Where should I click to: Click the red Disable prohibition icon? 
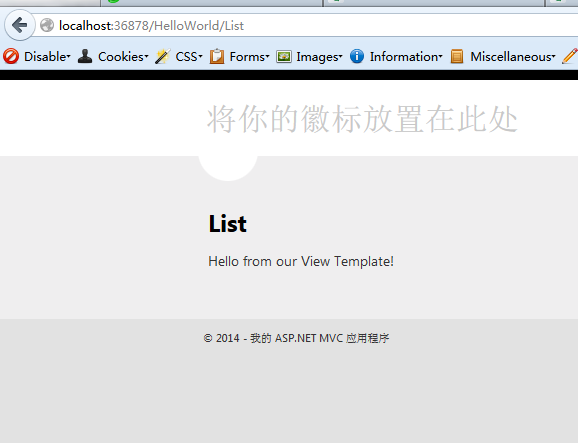pyautogui.click(x=11, y=56)
